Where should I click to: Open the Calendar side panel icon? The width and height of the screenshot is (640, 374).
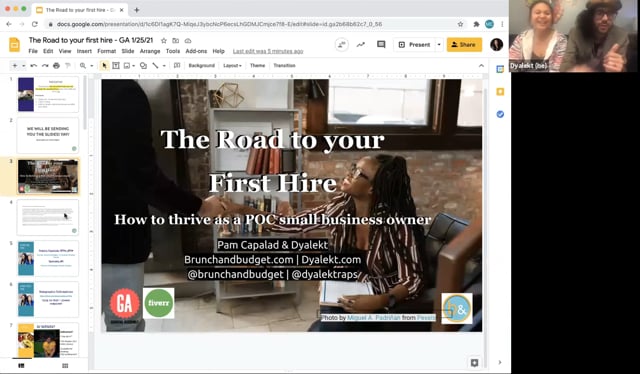[500, 69]
